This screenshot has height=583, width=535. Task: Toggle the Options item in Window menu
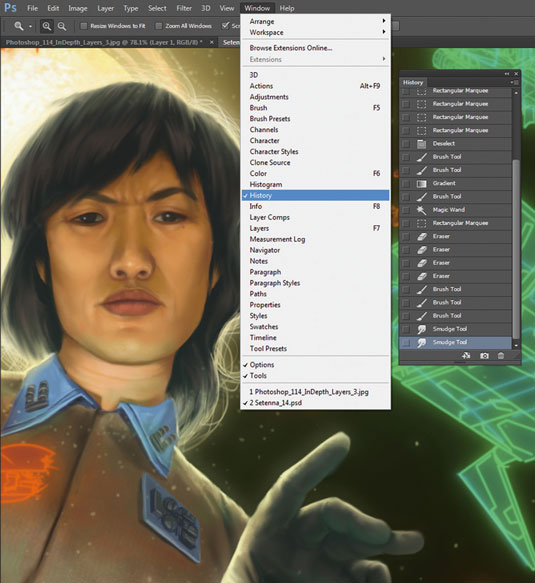[315, 365]
